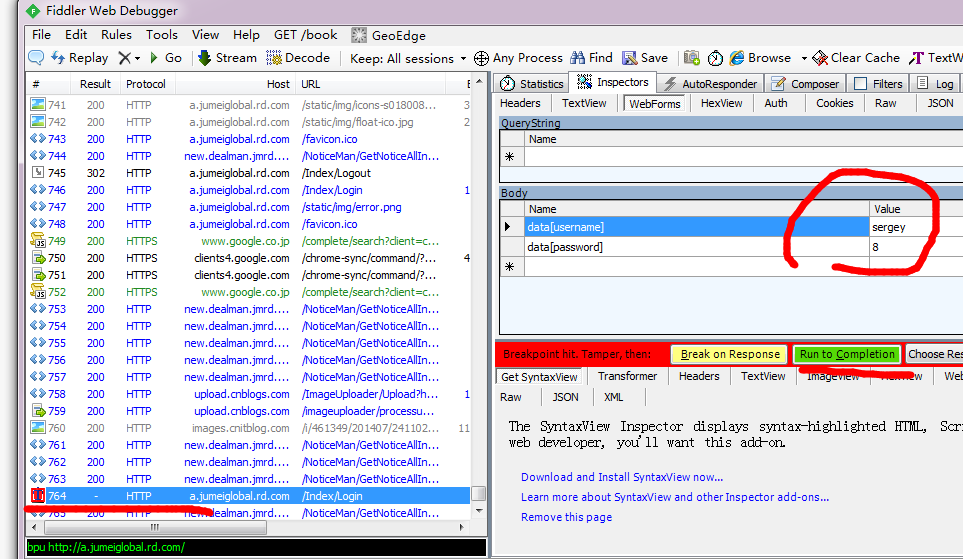Select the XML response tab
Screen dimensions: 963x559
(613, 397)
